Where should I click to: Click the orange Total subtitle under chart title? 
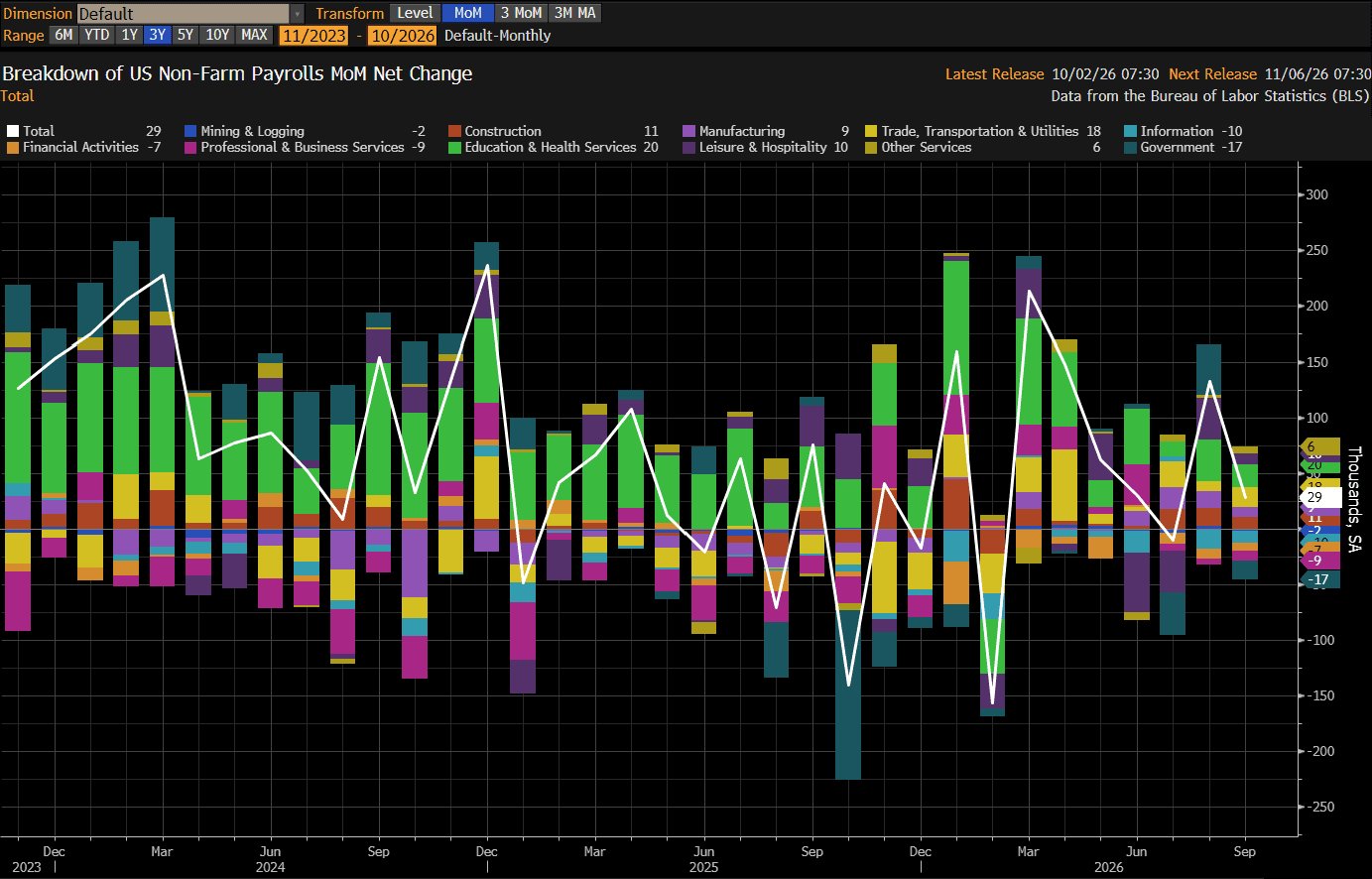point(17,96)
